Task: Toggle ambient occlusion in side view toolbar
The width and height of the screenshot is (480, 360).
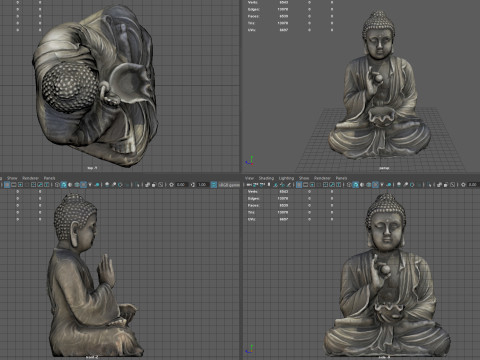Action: point(107,185)
